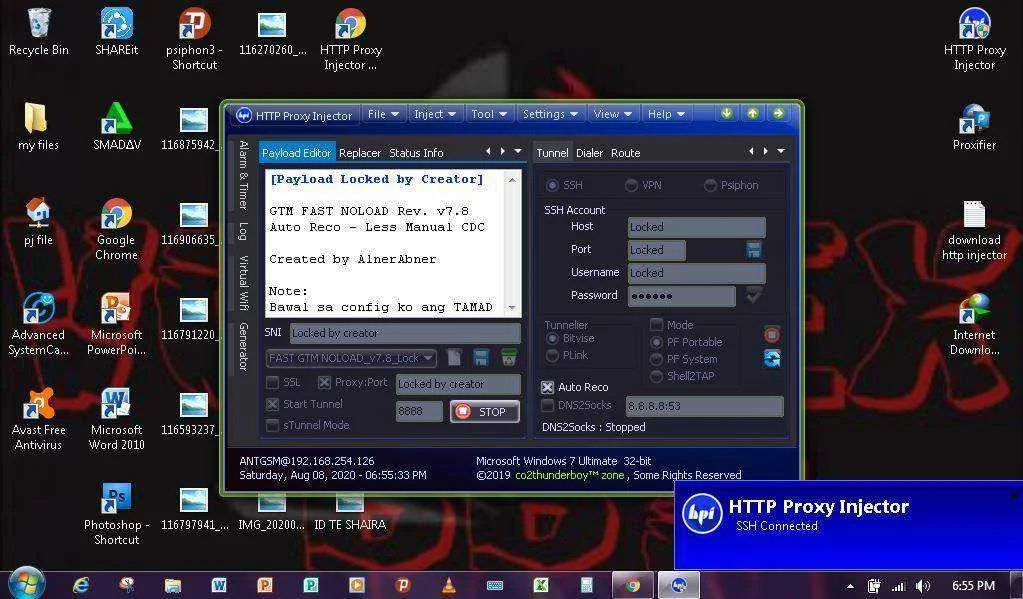Toggle the Start Tunnel checkbox

273,405
